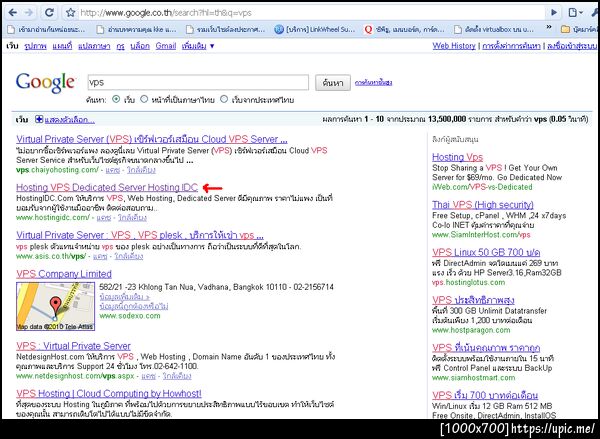This screenshot has width=600, height=439.
Task: Open the Hosting VPS Dedicated Server Hosting IDC result
Action: [x=107, y=188]
